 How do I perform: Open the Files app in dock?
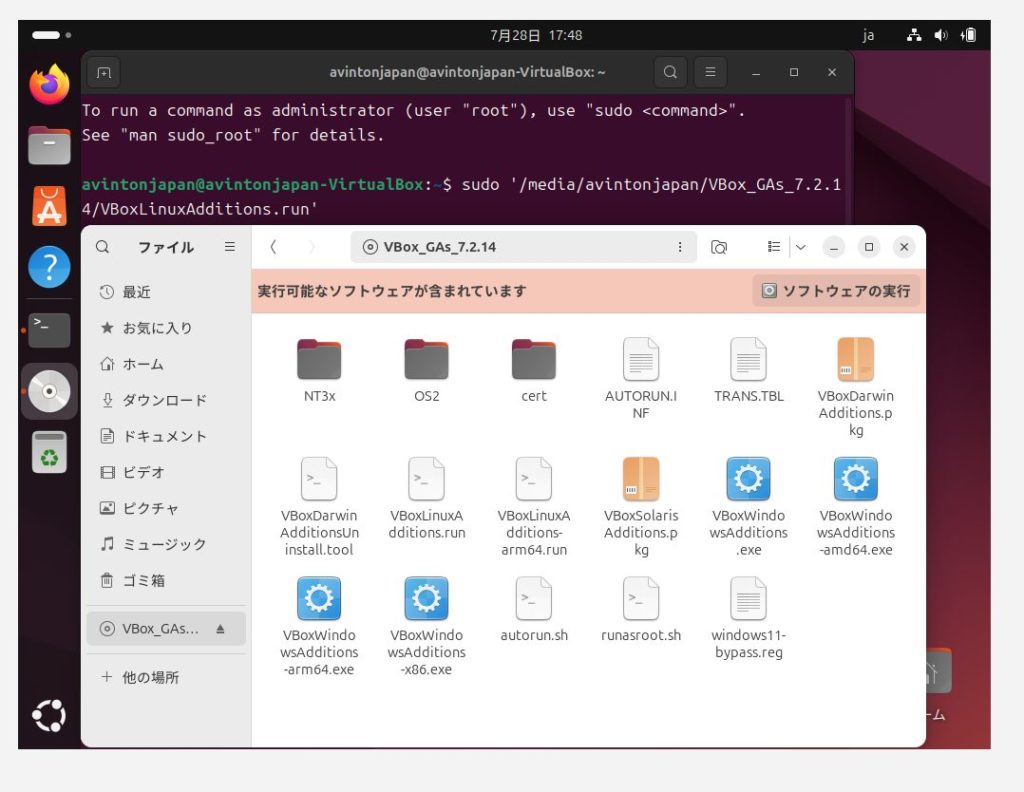pos(49,145)
